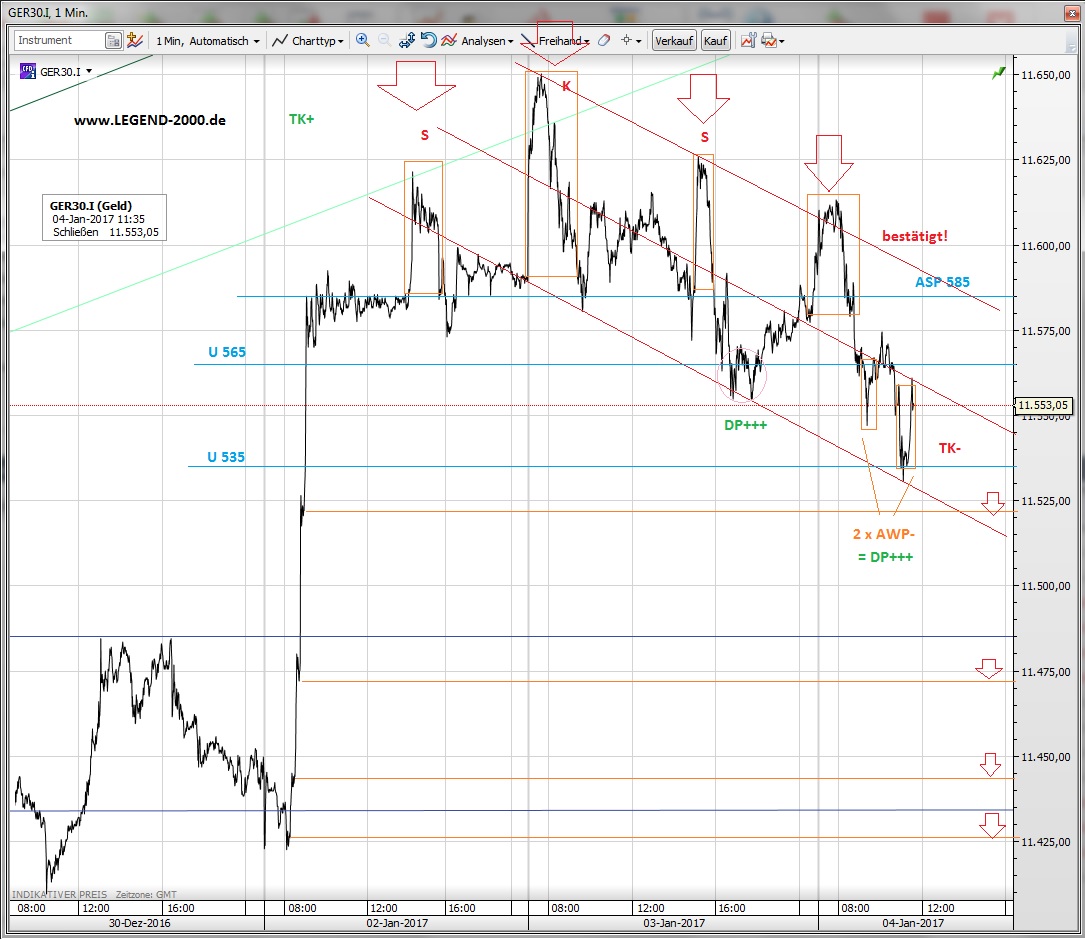Click the green icon in chart corner
1085x939 pixels.
pos(997,73)
